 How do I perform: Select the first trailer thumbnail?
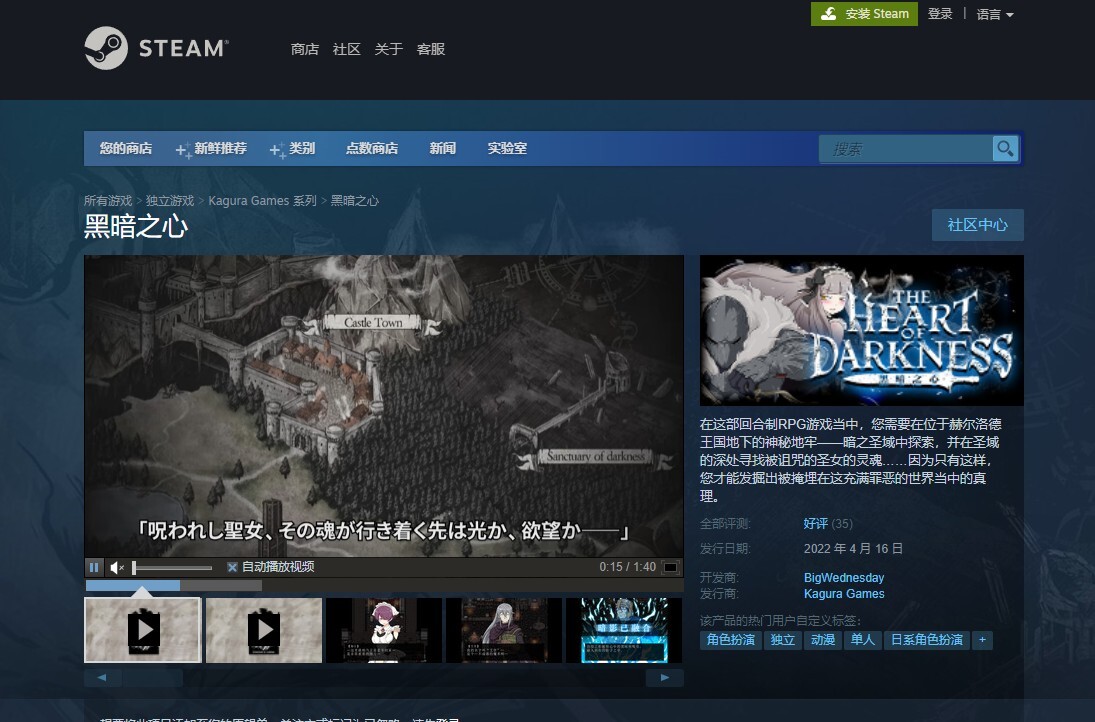[143, 630]
